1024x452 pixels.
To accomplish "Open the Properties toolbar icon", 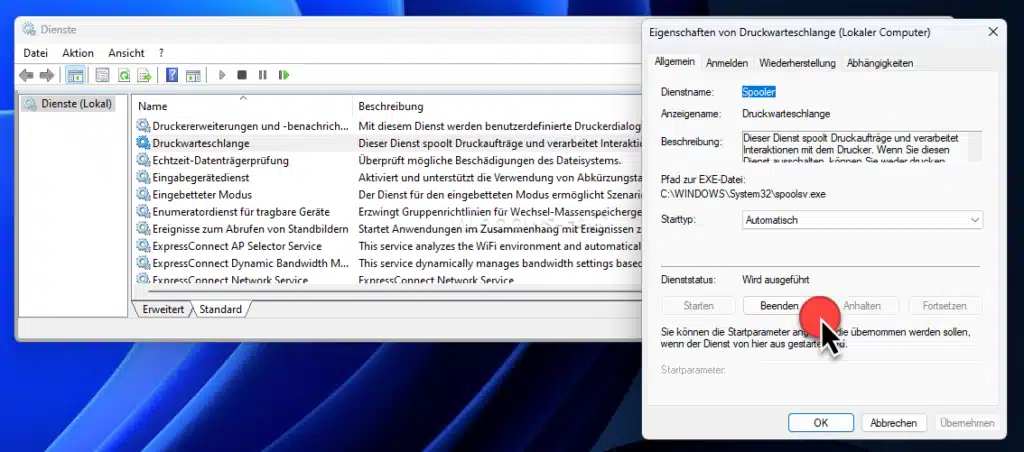I will [x=103, y=76].
